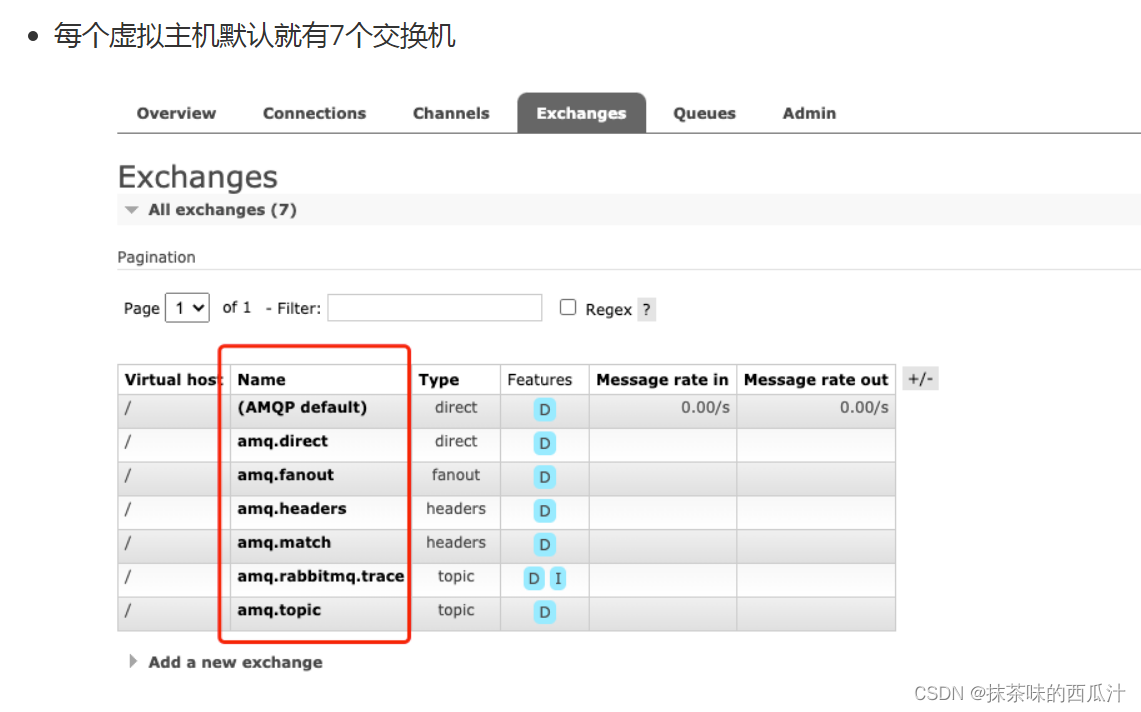1141x712 pixels.
Task: Click the D badge for amq.topic
Action: [x=544, y=612]
